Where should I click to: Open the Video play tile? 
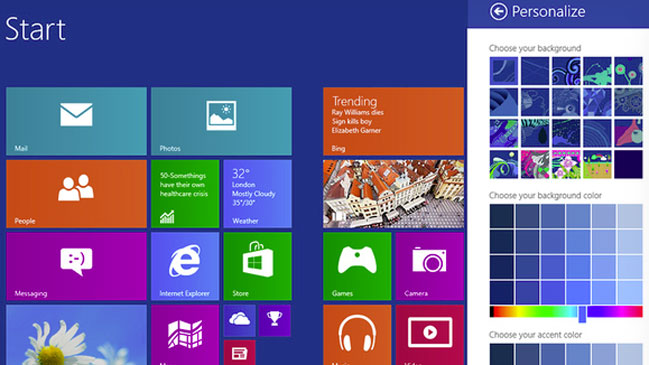pyautogui.click(x=430, y=335)
